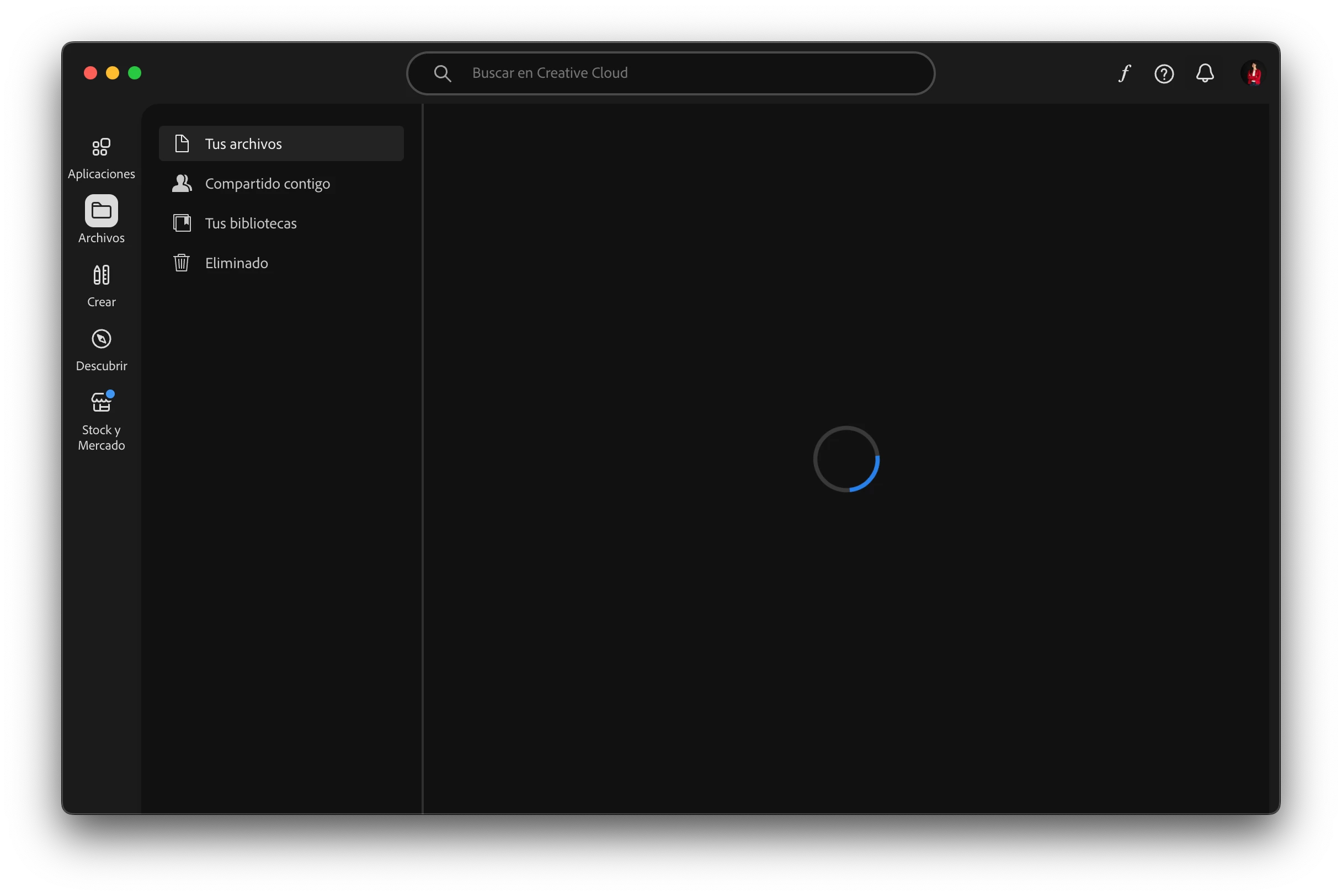Click the people icon beside Compartido contigo
Viewport: 1342px width, 896px height.
click(182, 183)
